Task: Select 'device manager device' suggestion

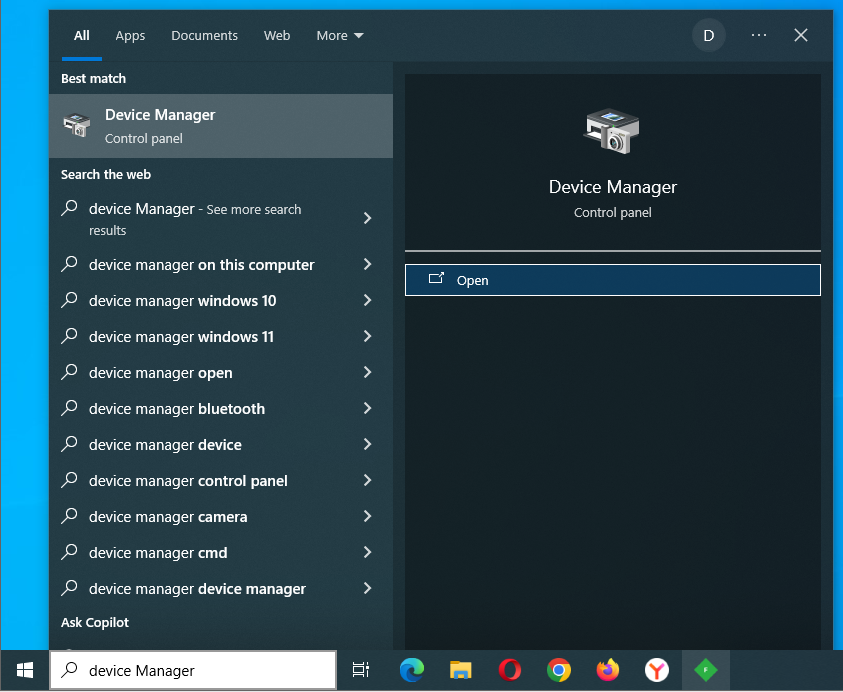Action: (x=220, y=445)
